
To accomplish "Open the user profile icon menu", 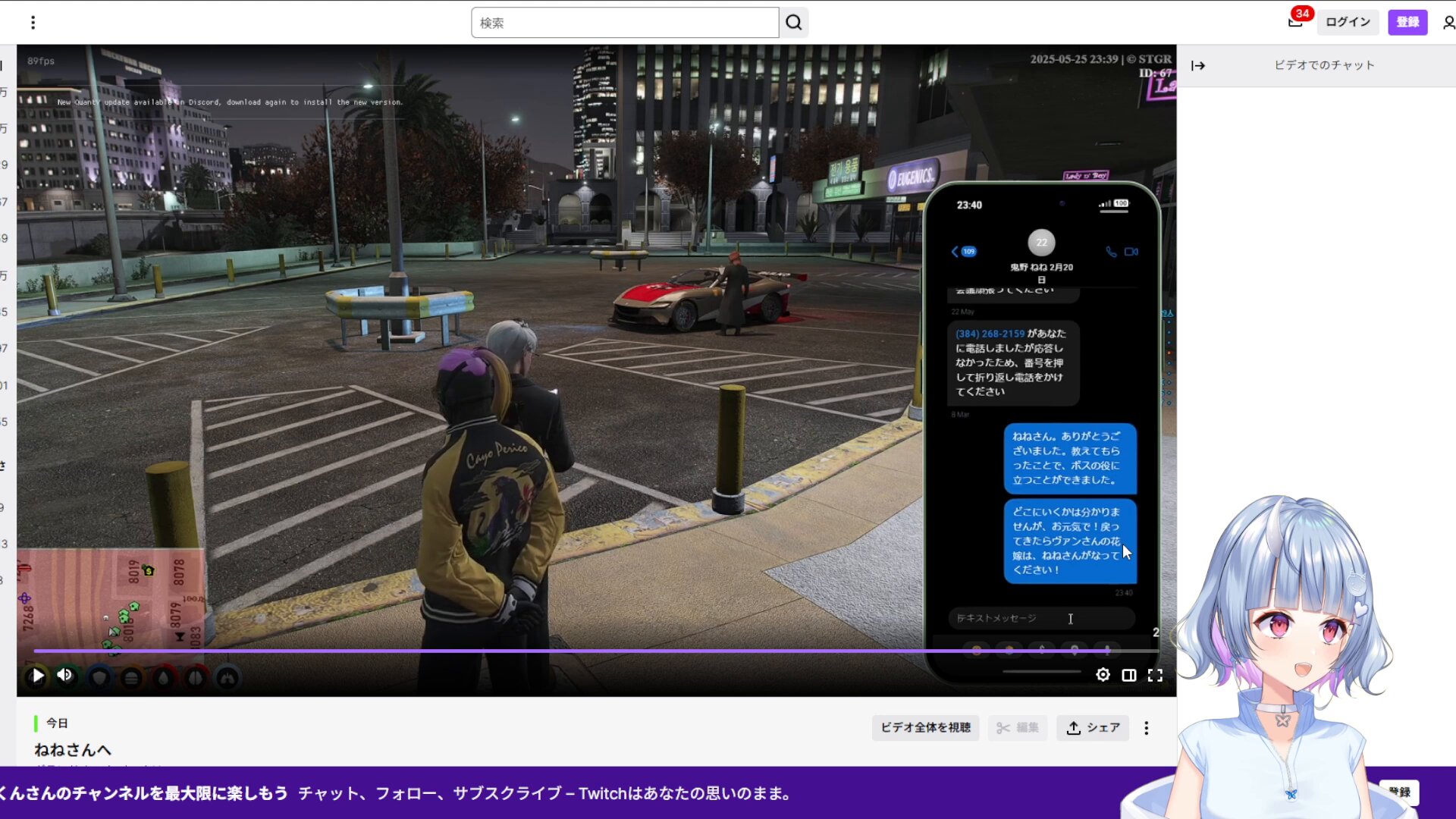I will 1448,23.
